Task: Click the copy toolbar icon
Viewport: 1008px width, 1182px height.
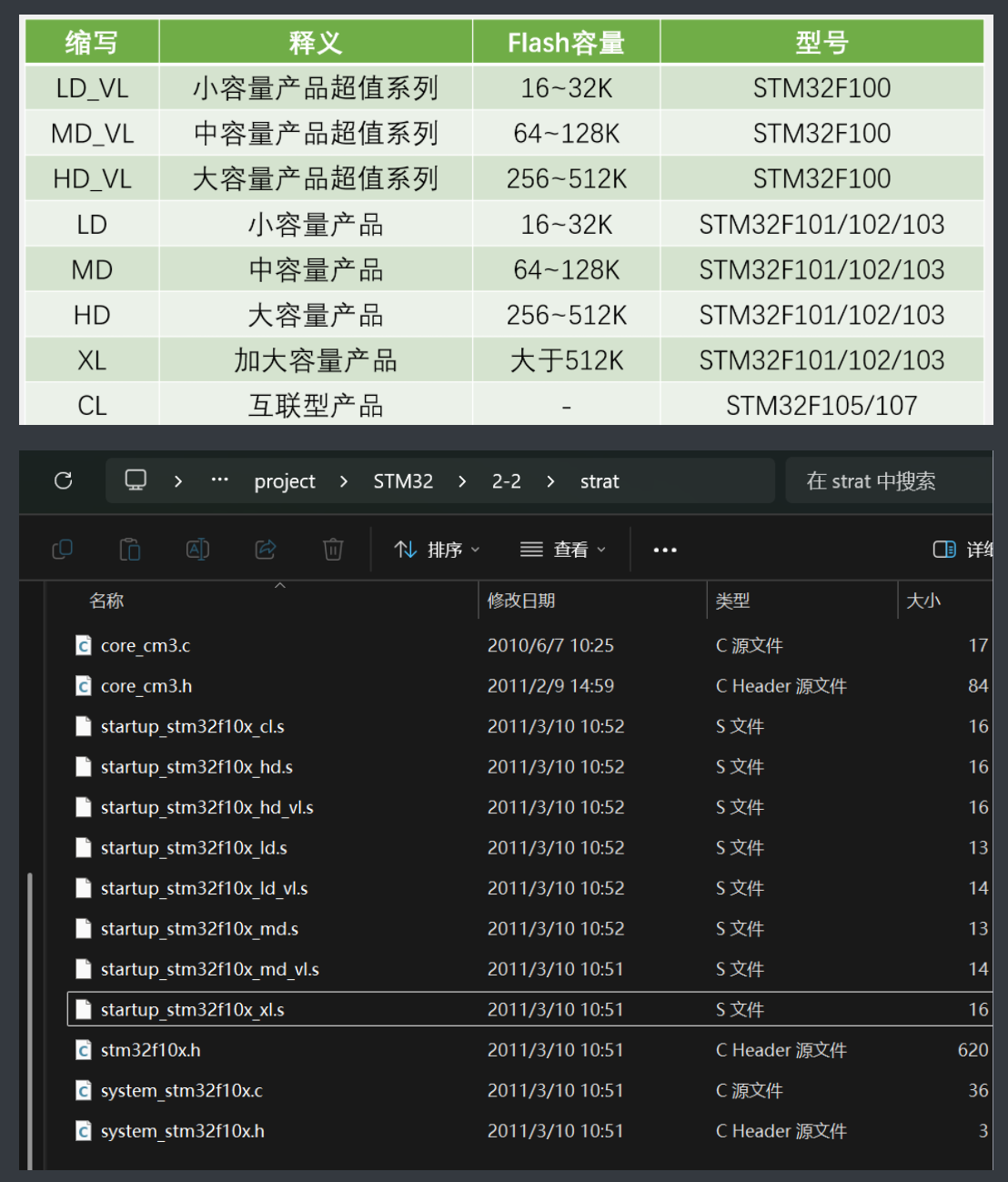Action: coord(63,550)
